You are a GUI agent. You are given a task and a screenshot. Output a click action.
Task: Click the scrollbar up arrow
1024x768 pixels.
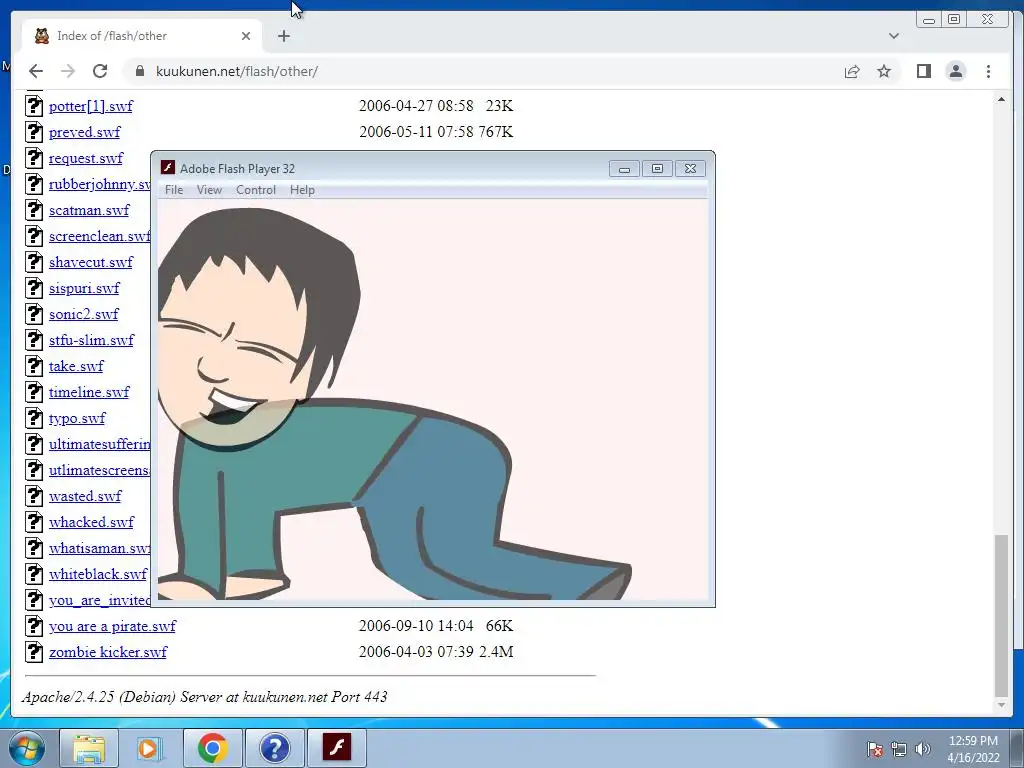tap(1001, 99)
